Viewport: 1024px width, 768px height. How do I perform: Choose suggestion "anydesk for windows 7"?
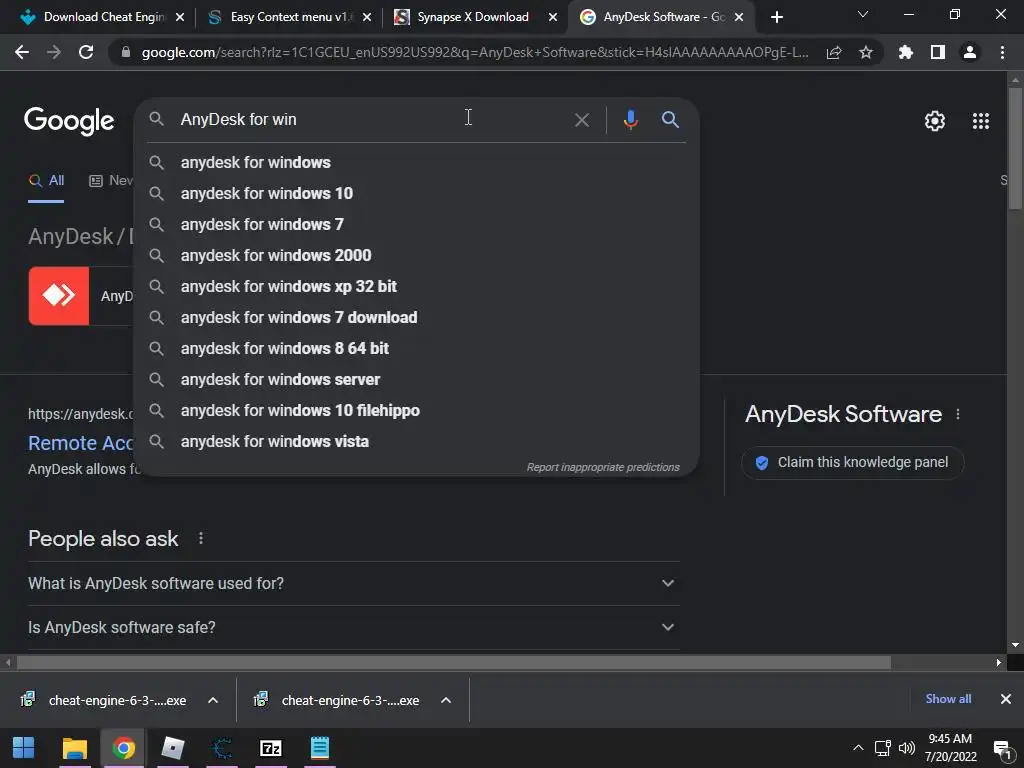coord(417,225)
